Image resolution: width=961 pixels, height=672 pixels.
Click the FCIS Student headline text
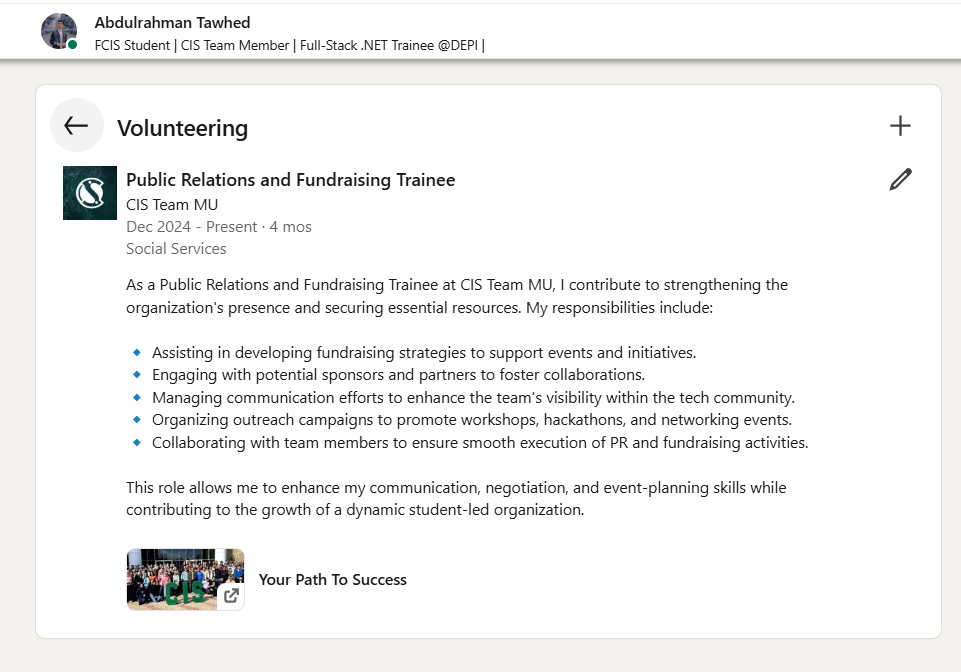pos(289,45)
